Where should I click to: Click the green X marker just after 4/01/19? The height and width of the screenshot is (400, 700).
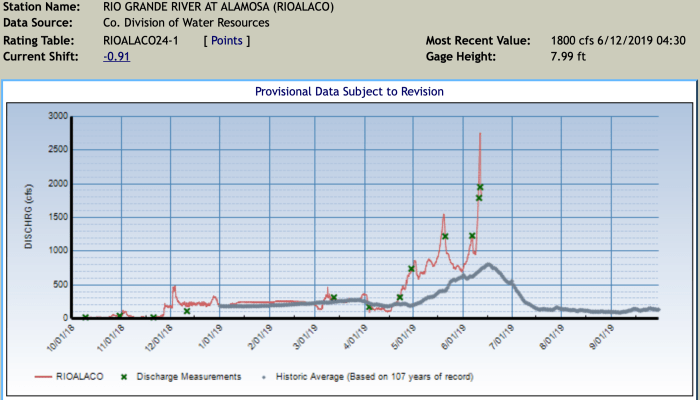(369, 307)
